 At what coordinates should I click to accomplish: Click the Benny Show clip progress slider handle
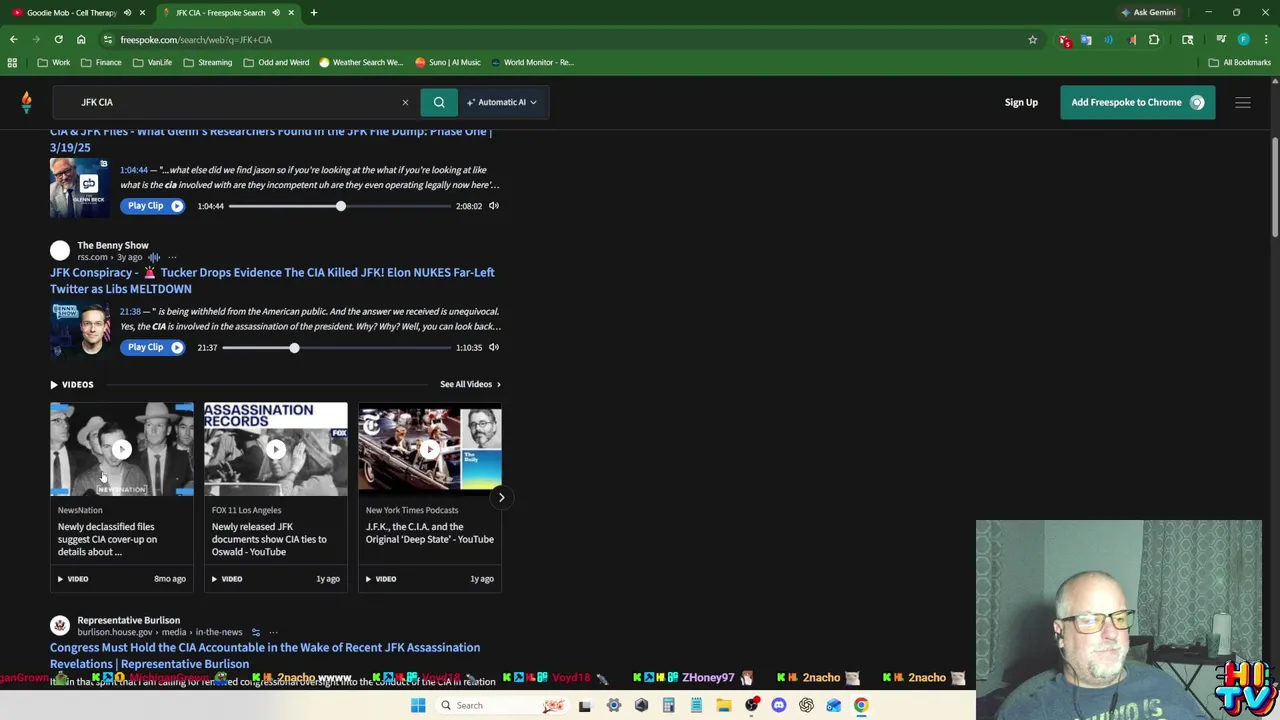294,347
